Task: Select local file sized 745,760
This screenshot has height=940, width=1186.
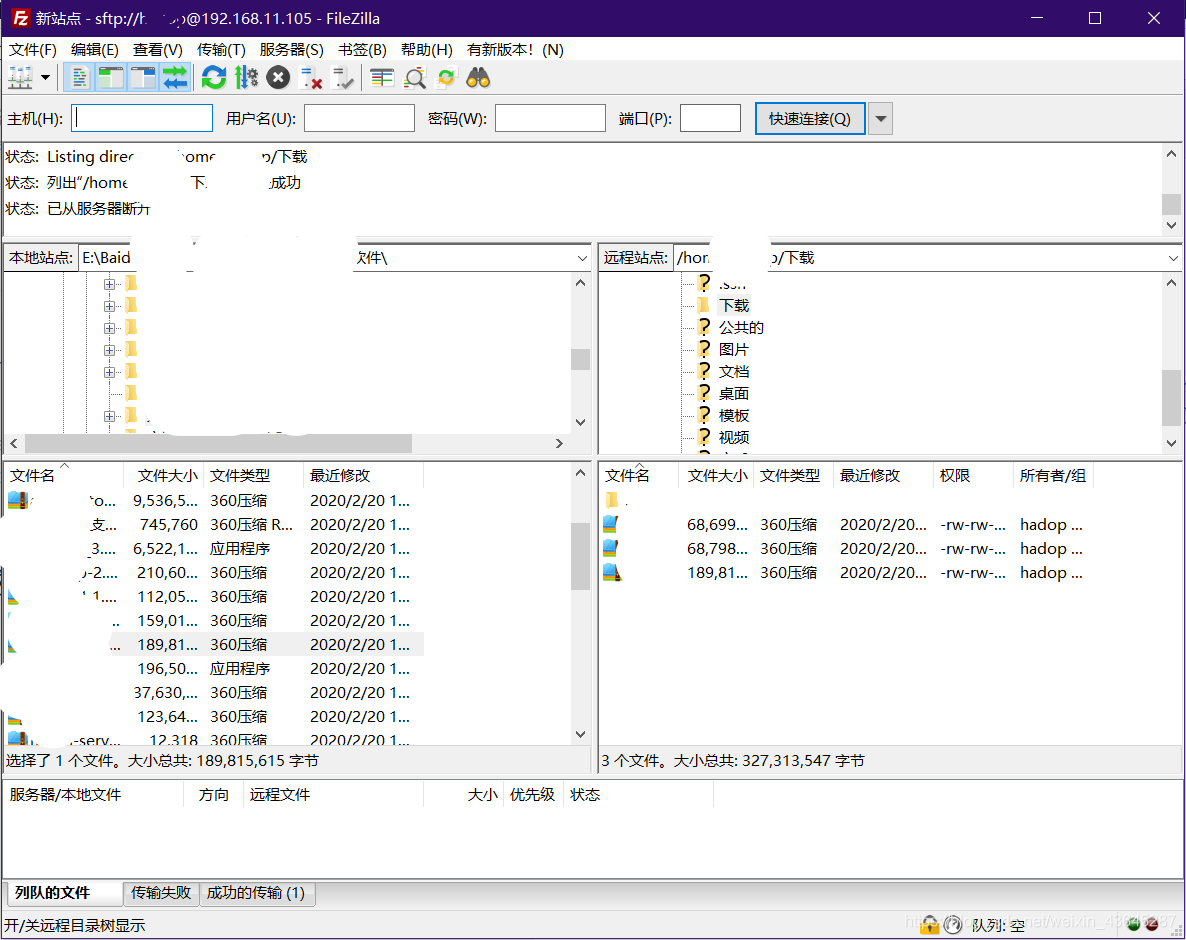Action: (x=213, y=525)
